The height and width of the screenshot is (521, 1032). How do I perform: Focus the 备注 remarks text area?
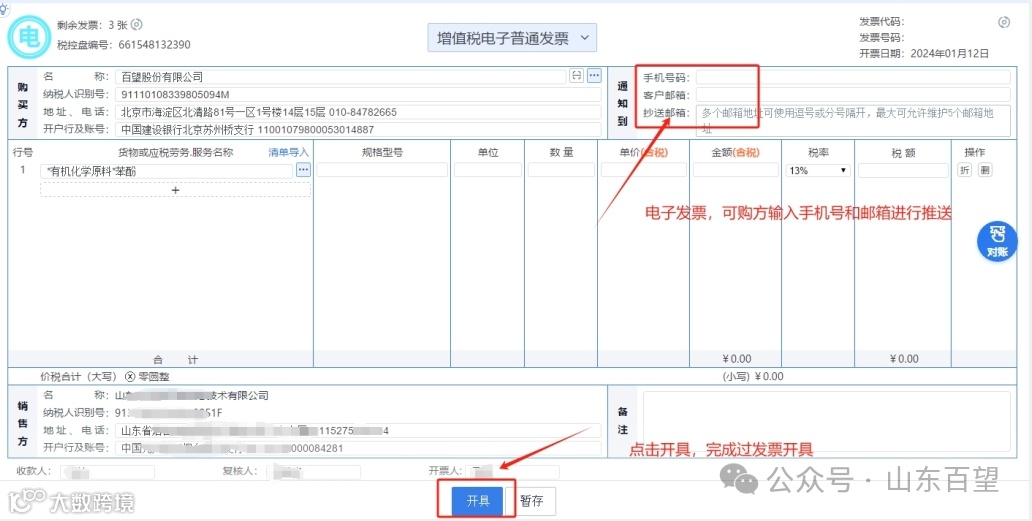[827, 422]
